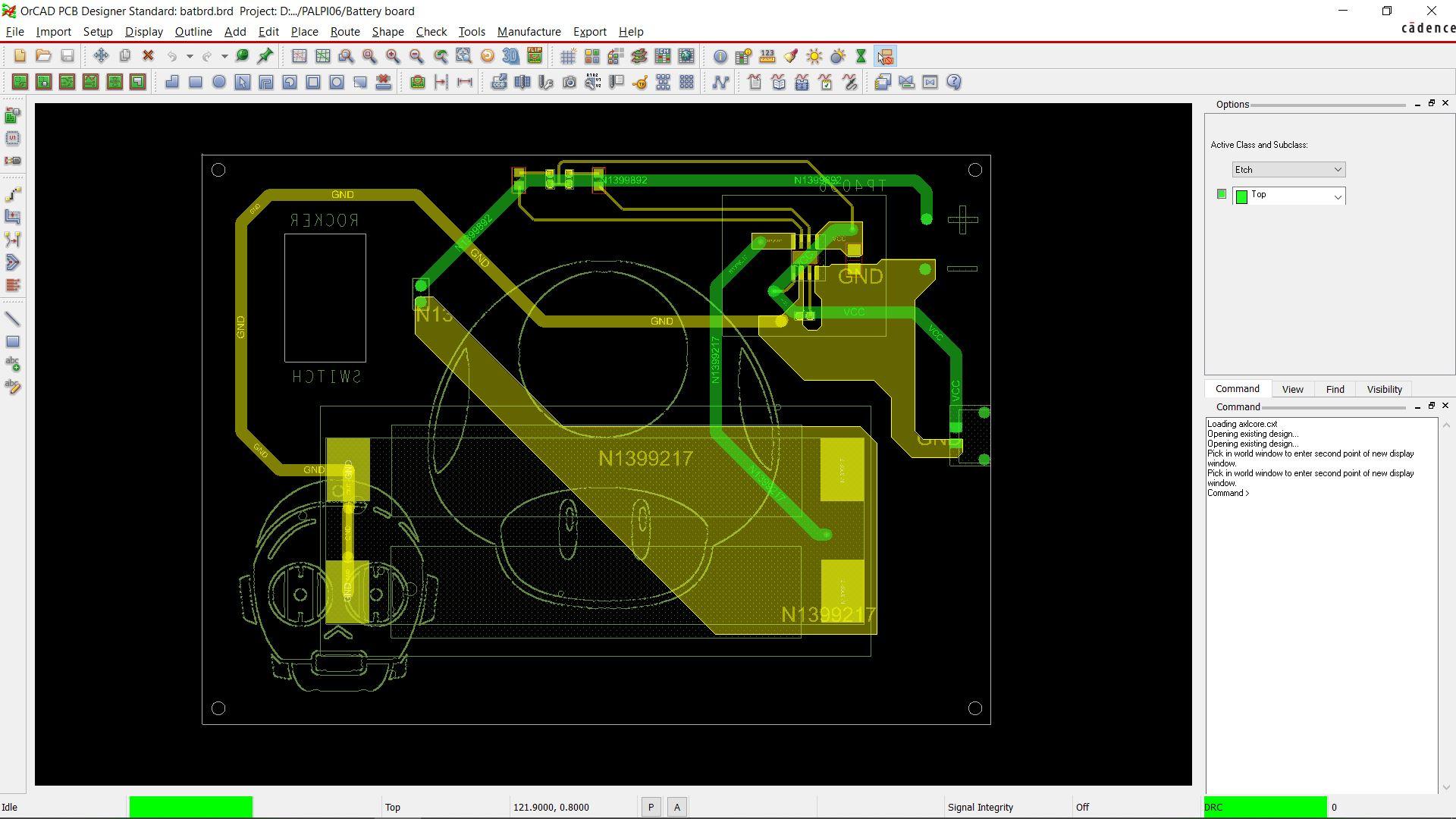Open the 3D Canvas viewer
1456x819 pixels.
click(x=511, y=56)
